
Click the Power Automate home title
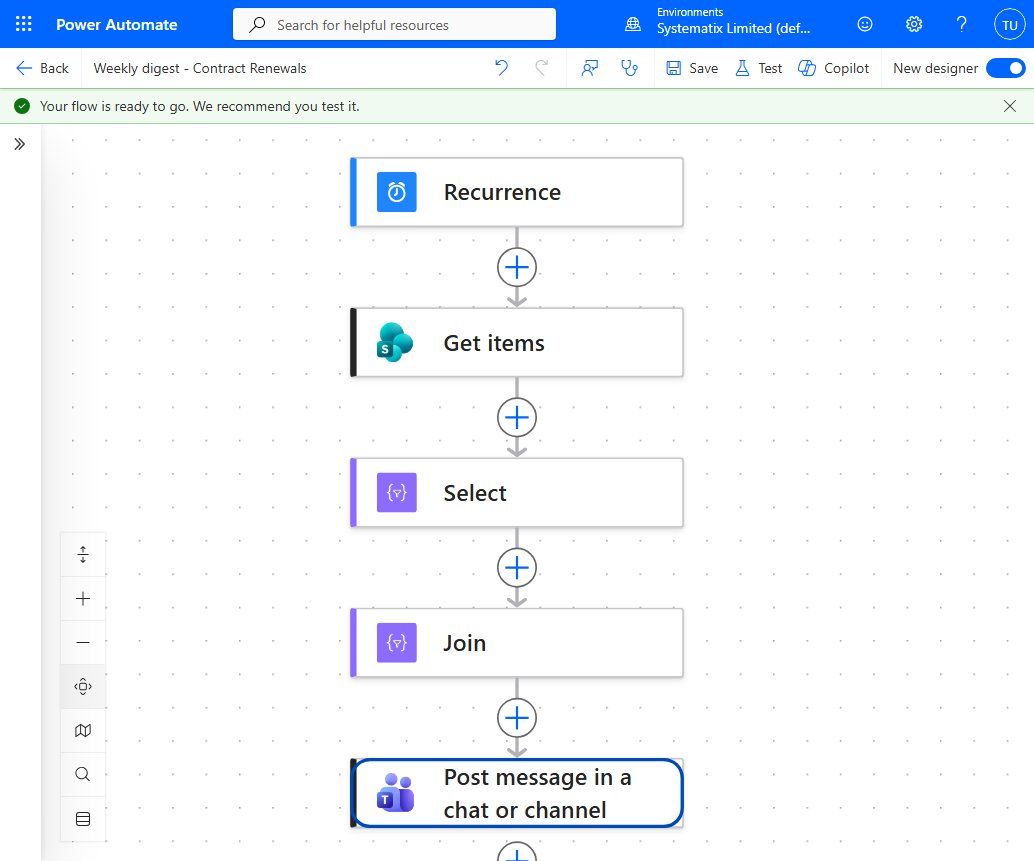(x=117, y=24)
